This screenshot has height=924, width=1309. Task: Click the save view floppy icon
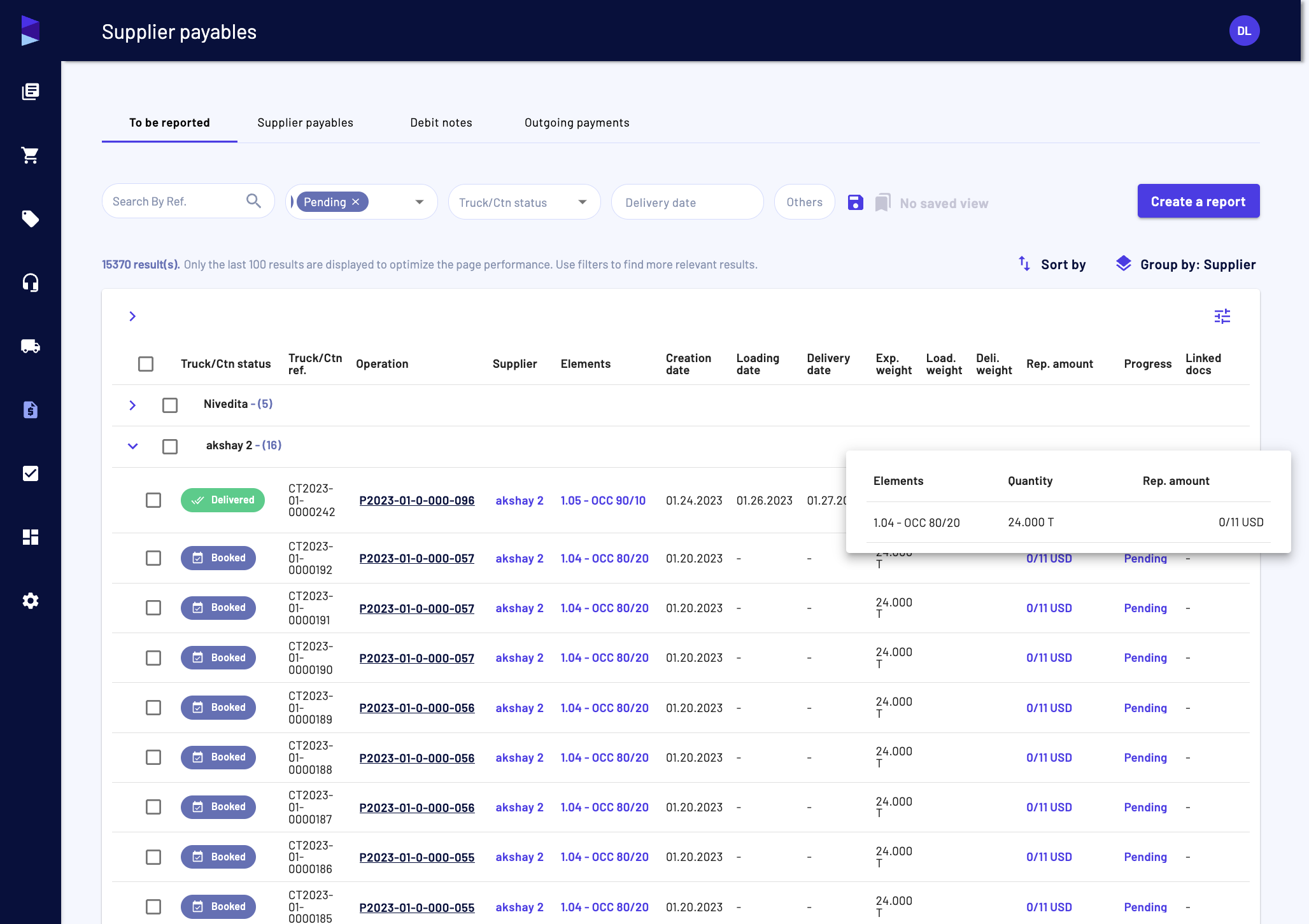tap(856, 202)
